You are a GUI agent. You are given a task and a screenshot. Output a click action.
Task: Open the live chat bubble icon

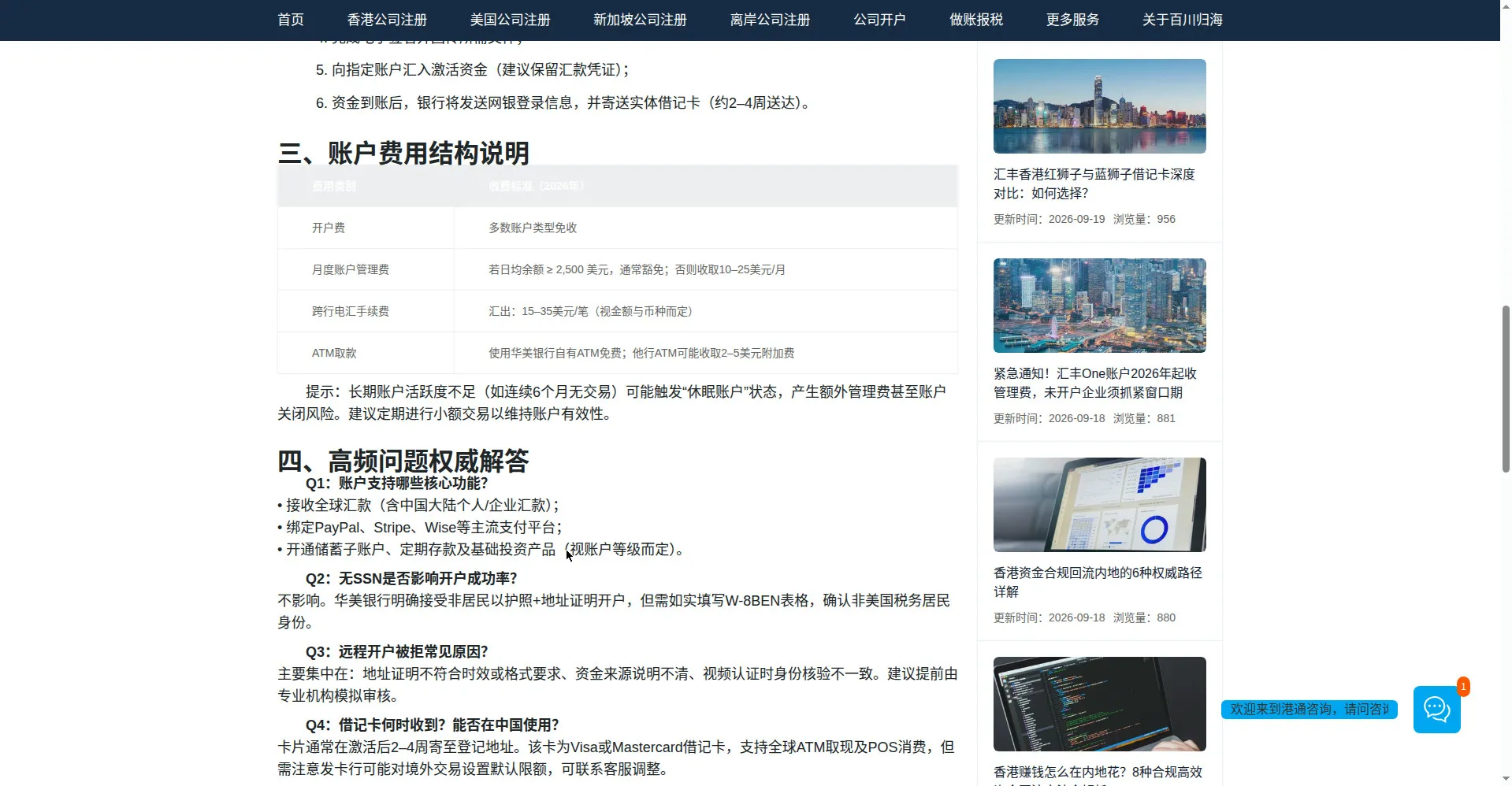tap(1436, 710)
